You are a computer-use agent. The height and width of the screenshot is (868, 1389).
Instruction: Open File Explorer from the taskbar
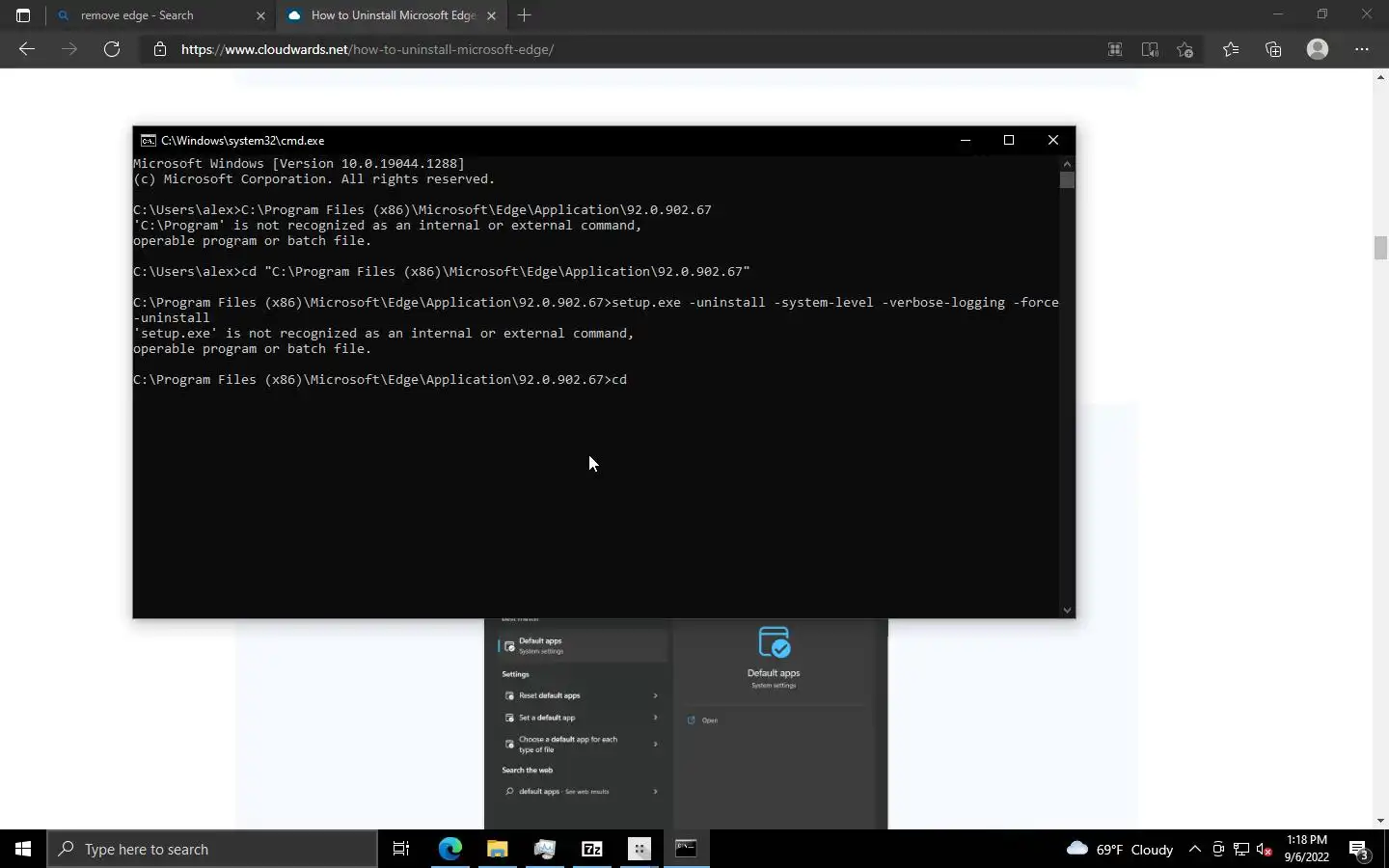(498, 849)
